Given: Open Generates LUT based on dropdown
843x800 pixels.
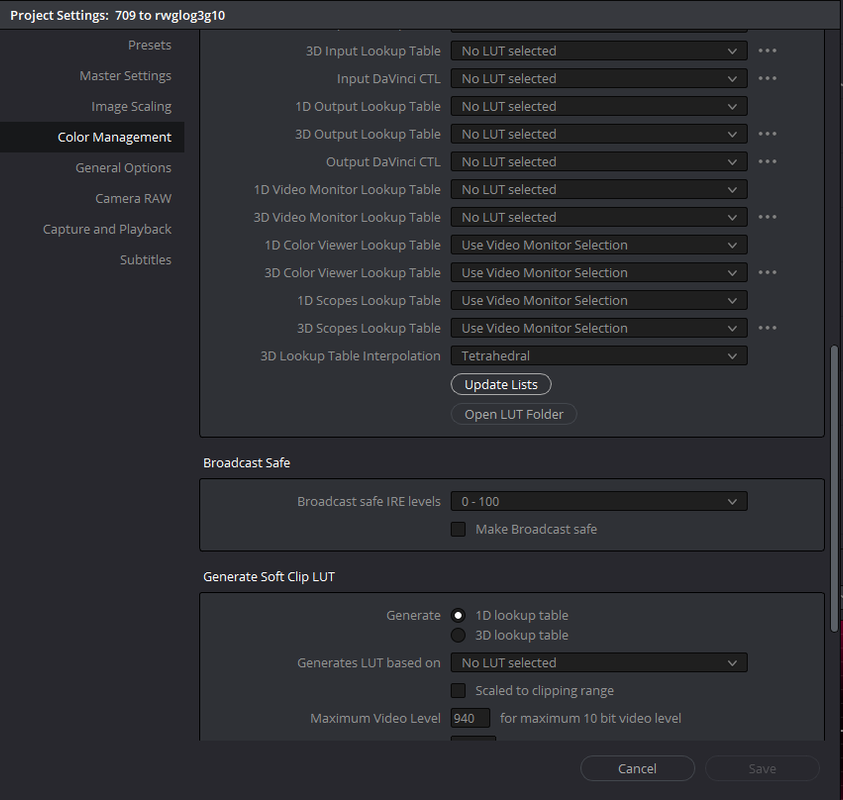Looking at the screenshot, I should pyautogui.click(x=599, y=663).
